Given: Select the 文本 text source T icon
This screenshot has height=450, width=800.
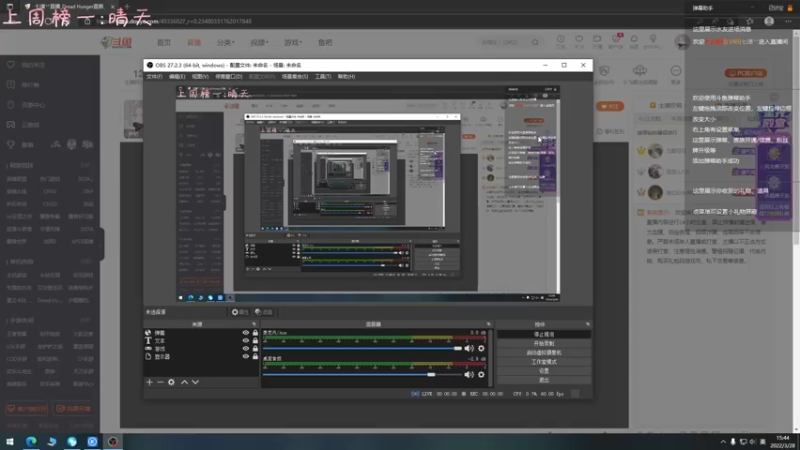Looking at the screenshot, I should (148, 340).
